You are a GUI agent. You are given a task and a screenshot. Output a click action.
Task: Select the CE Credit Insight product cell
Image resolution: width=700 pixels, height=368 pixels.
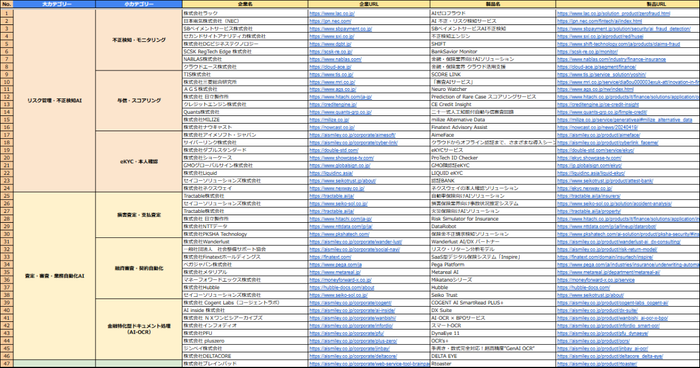pos(493,105)
